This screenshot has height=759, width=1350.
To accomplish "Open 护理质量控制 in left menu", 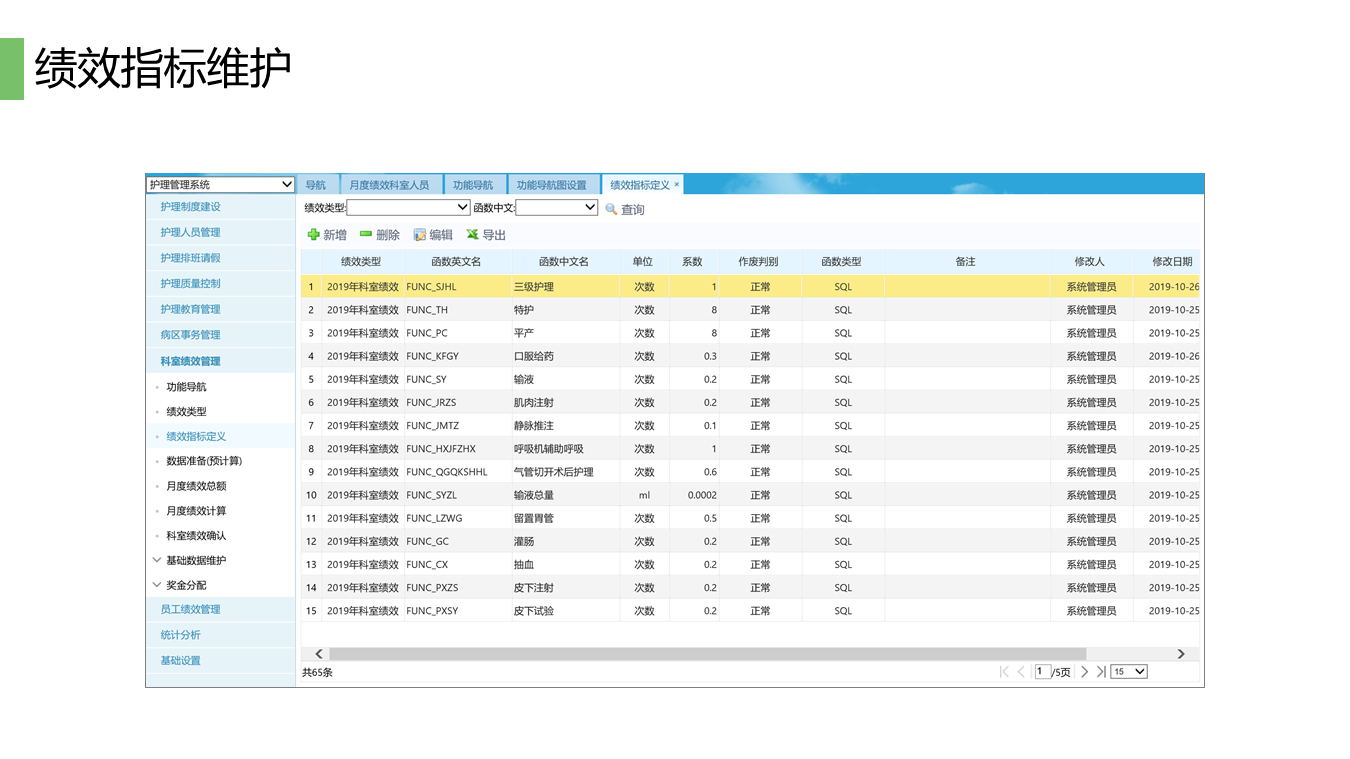I will tap(190, 284).
